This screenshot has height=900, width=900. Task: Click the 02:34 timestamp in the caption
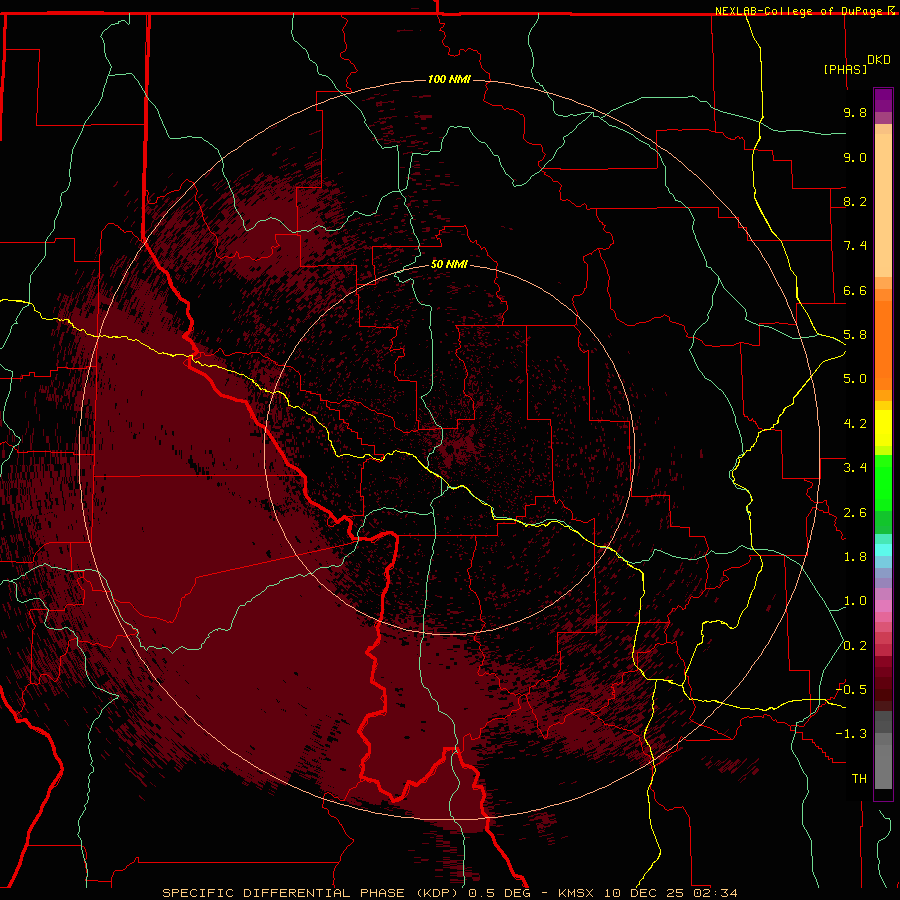coord(715,893)
